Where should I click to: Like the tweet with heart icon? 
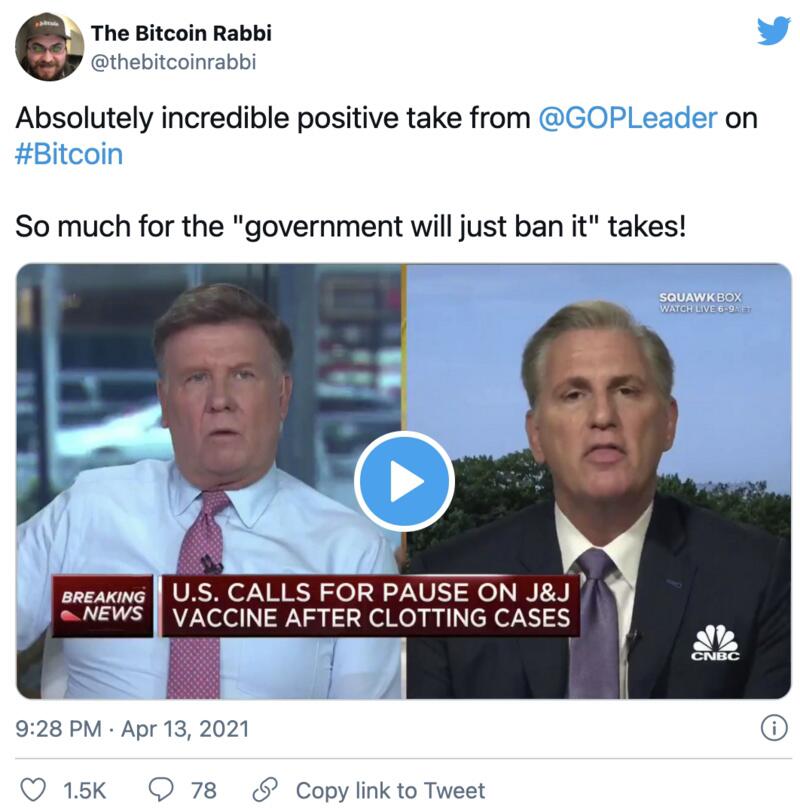[x=33, y=790]
